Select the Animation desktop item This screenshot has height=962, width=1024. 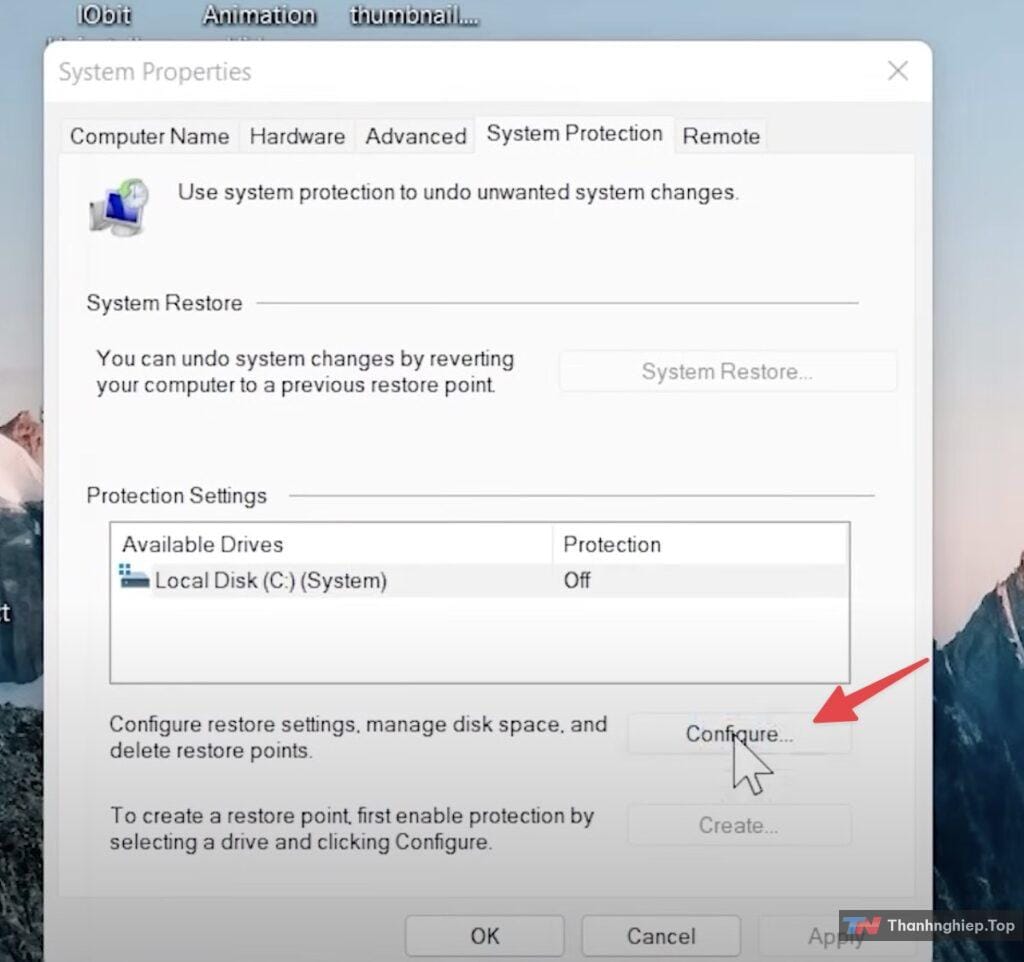tap(259, 15)
